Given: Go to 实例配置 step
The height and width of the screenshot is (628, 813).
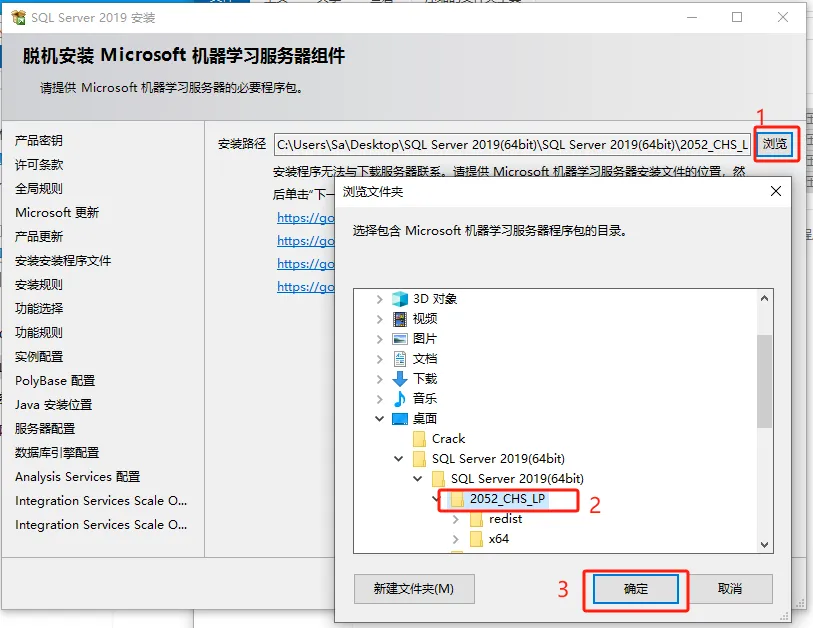Looking at the screenshot, I should coord(39,357).
